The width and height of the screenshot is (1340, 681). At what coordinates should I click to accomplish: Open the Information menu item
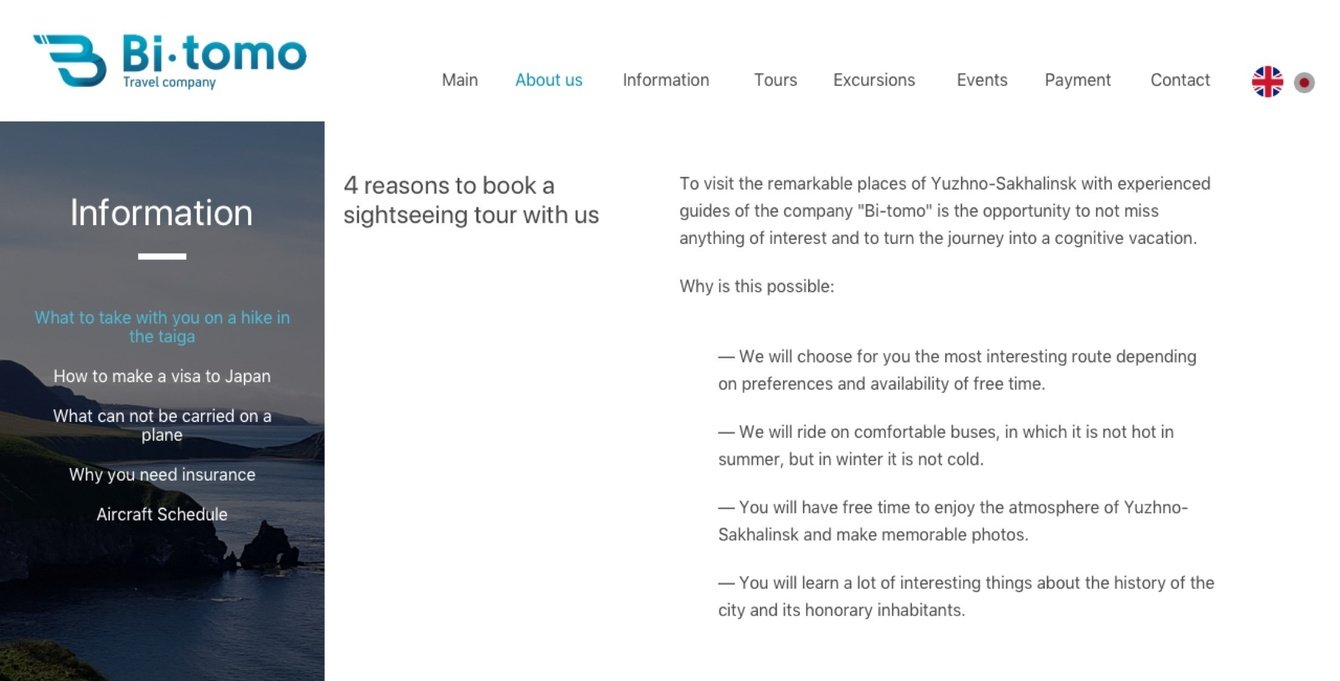(x=666, y=80)
